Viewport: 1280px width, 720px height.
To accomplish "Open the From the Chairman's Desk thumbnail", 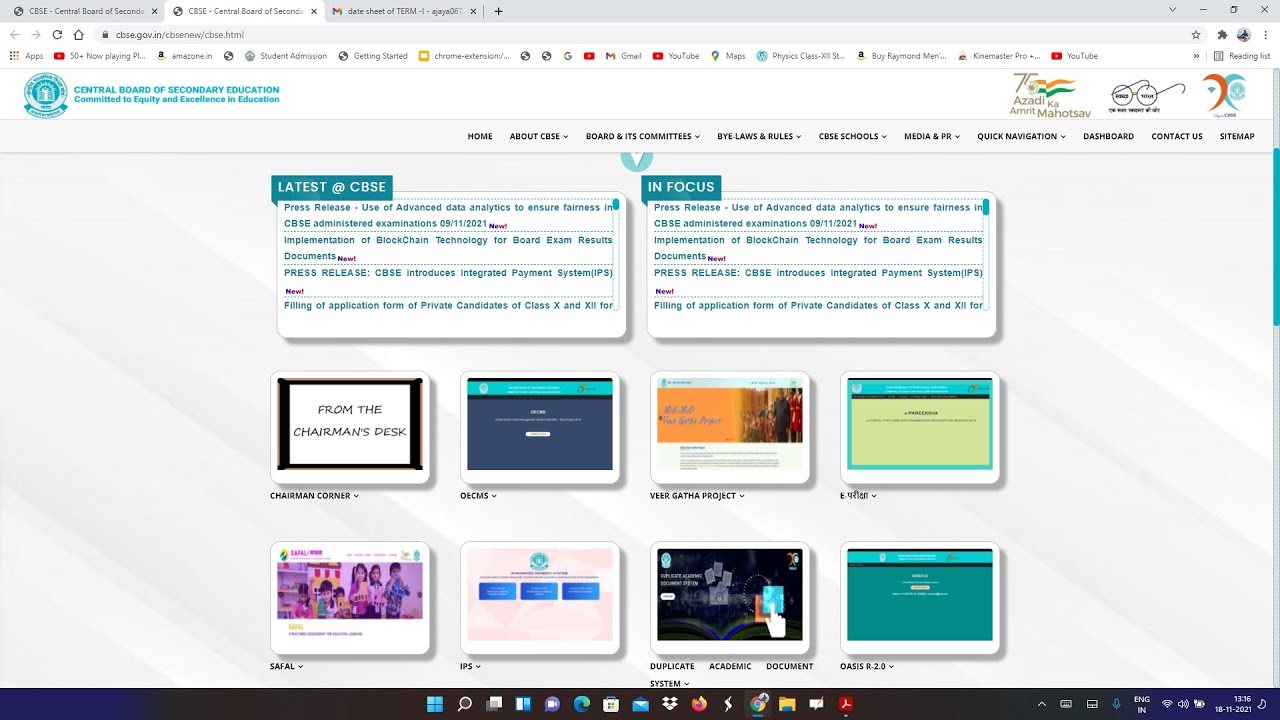I will click(350, 424).
